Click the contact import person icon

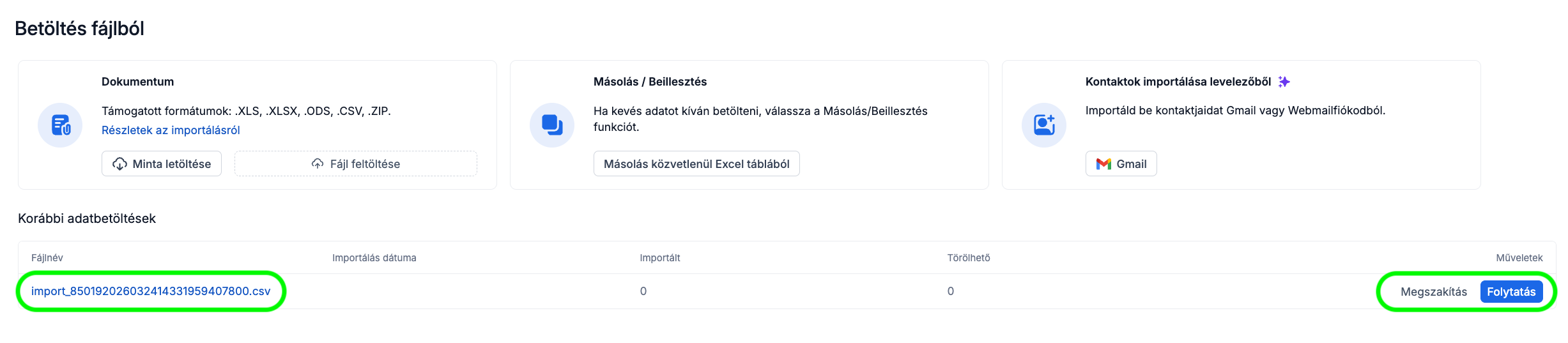(1044, 125)
